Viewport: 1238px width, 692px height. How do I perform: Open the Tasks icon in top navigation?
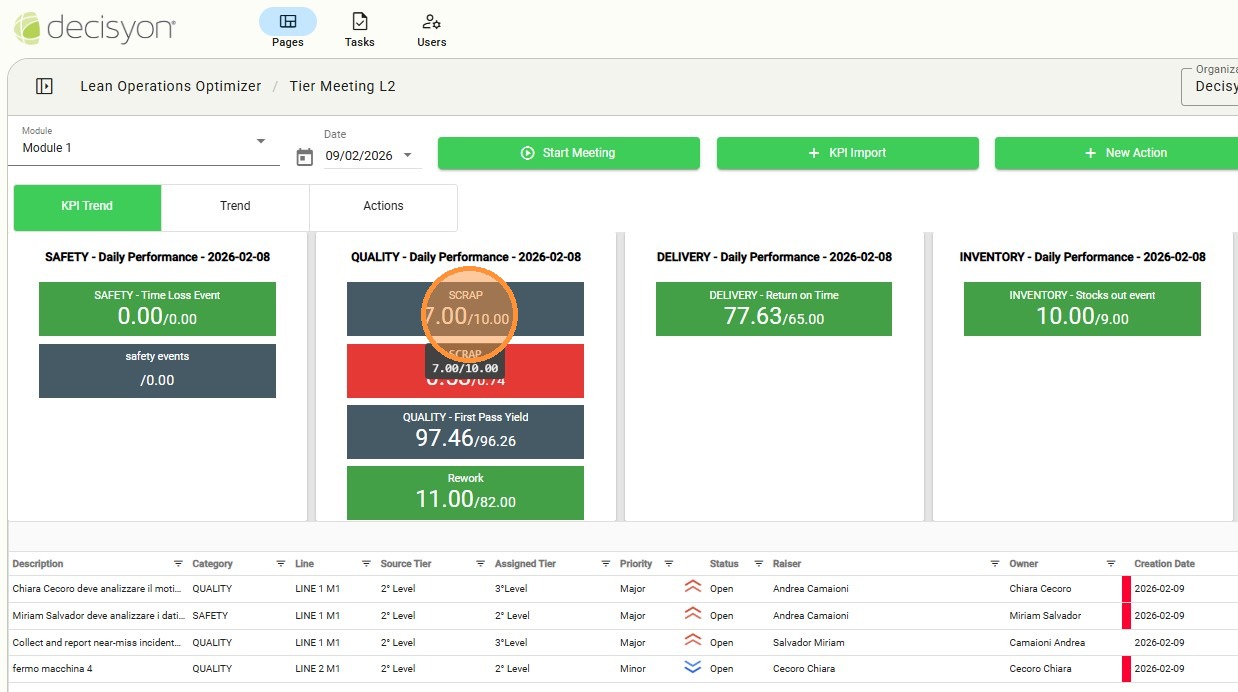[359, 22]
